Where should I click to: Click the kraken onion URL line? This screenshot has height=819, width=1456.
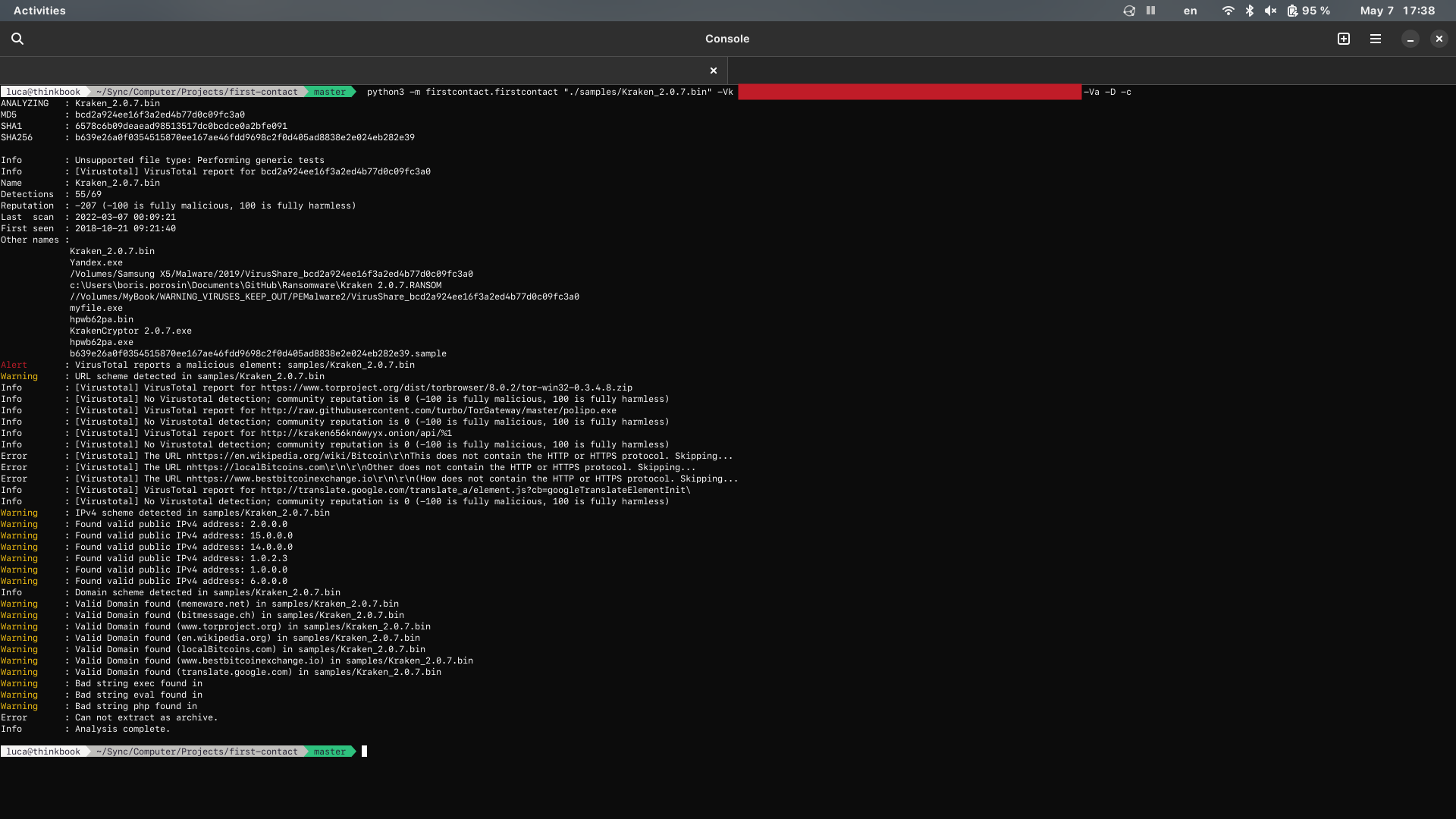pos(356,433)
